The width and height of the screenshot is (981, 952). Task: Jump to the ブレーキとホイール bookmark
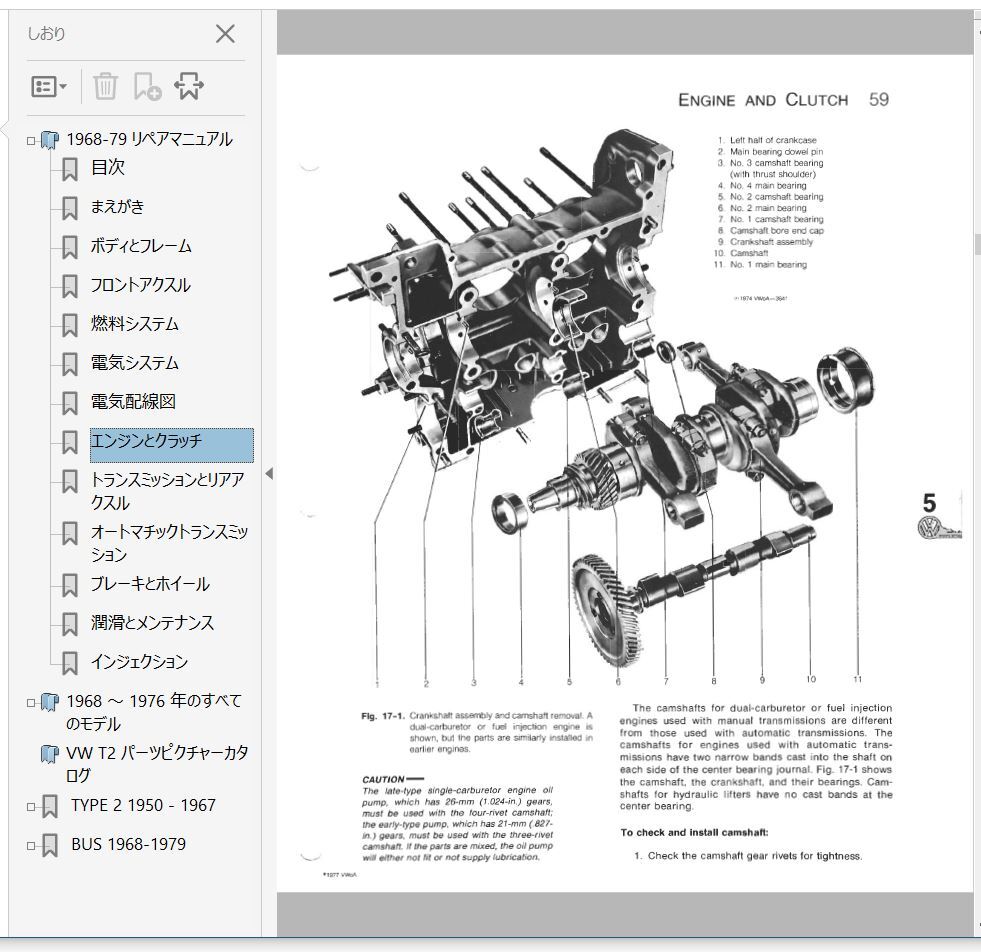(x=150, y=584)
